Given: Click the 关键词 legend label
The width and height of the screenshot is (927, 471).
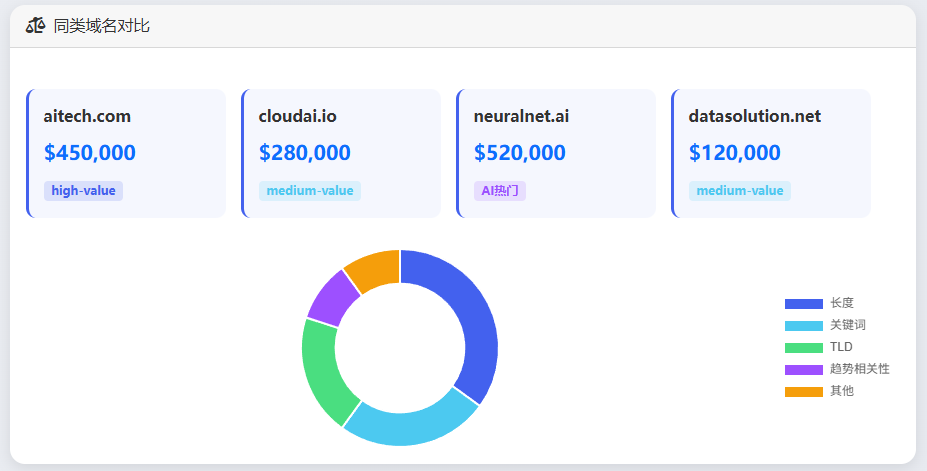Looking at the screenshot, I should [x=848, y=325].
